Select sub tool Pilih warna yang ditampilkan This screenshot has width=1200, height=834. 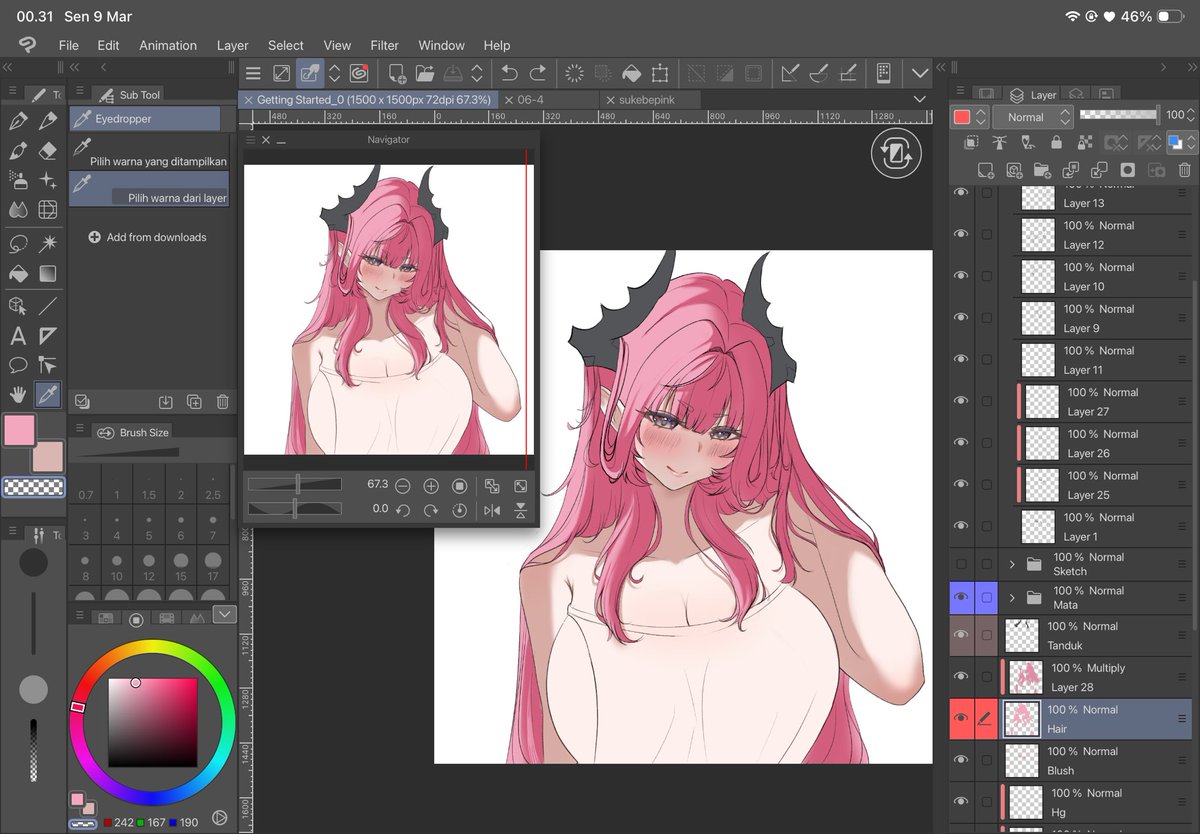150,152
